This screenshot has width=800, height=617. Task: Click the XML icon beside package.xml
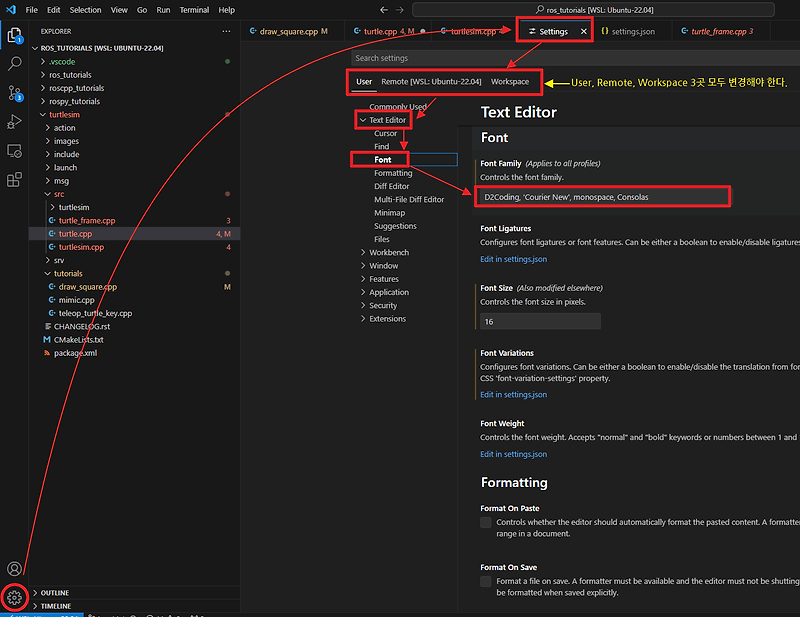coord(47,353)
